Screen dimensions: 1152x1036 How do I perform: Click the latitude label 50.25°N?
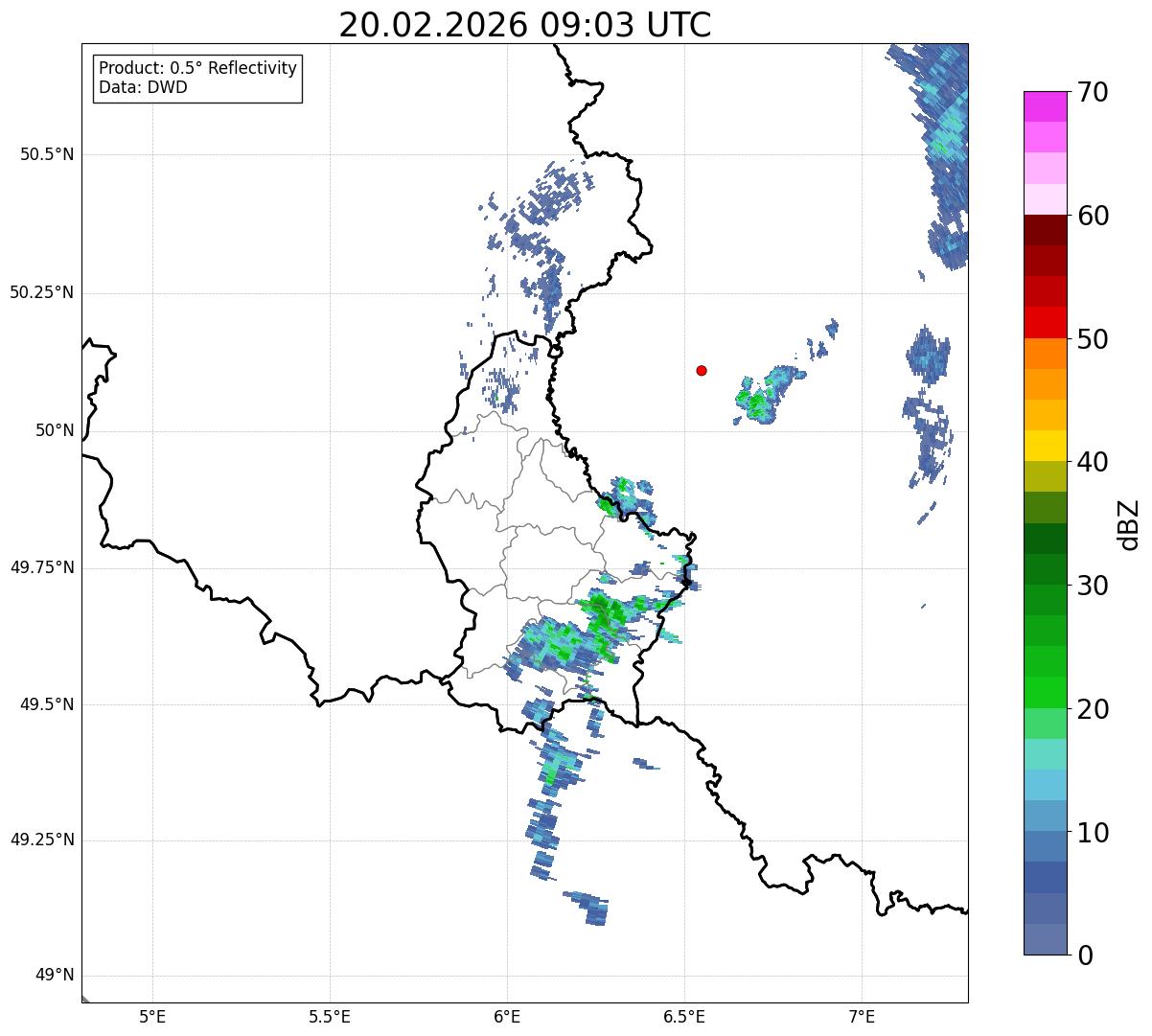point(41,292)
